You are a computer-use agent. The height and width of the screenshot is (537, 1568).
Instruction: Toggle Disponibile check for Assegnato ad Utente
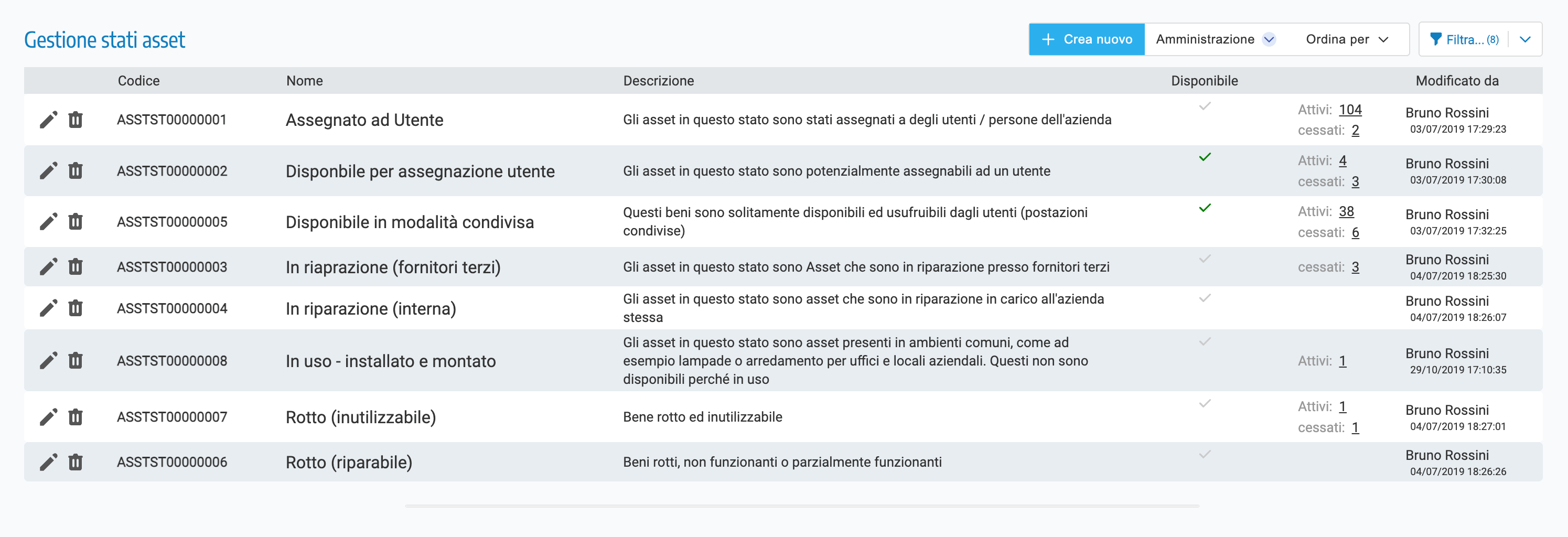click(1205, 106)
